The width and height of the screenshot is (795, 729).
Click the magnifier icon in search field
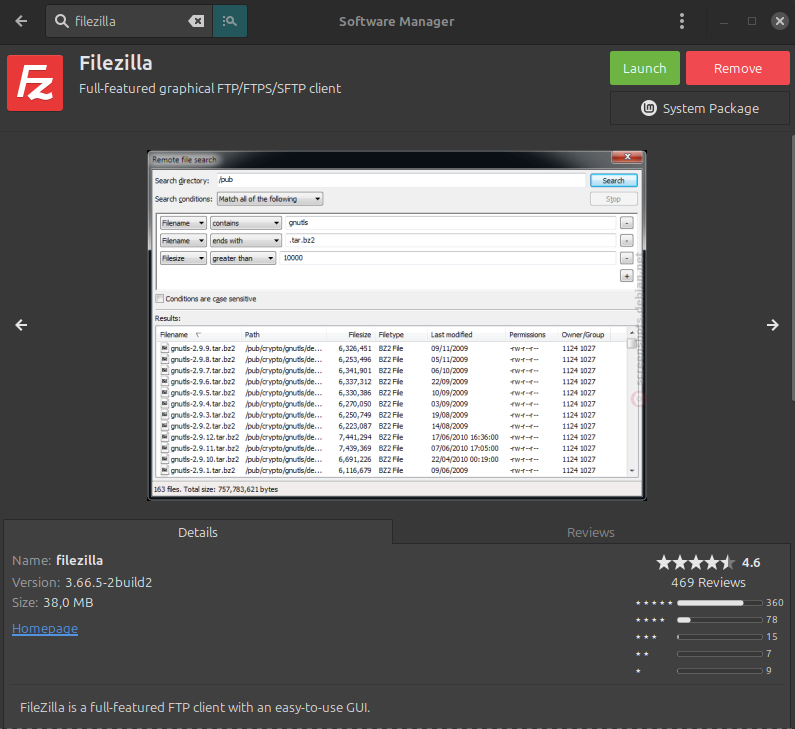[62, 21]
